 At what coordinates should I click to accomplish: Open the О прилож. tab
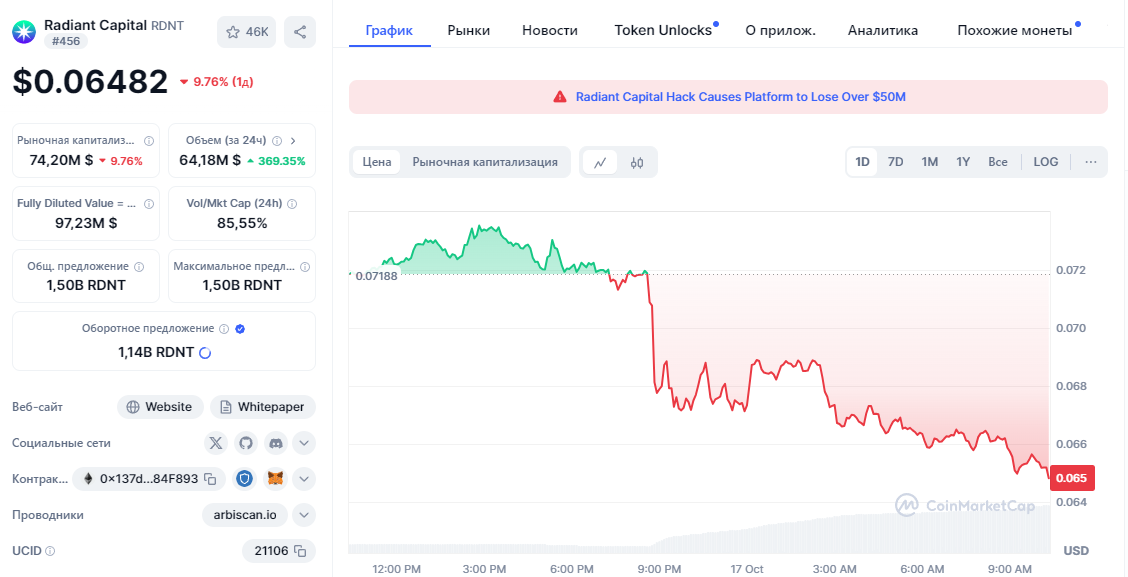click(x=781, y=30)
